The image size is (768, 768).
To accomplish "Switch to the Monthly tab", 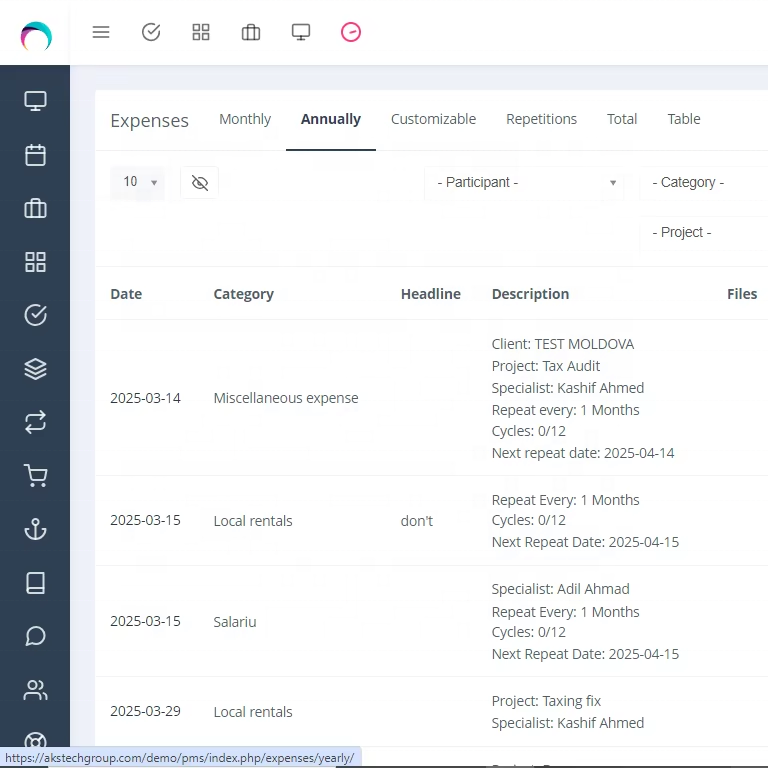I will point(245,119).
